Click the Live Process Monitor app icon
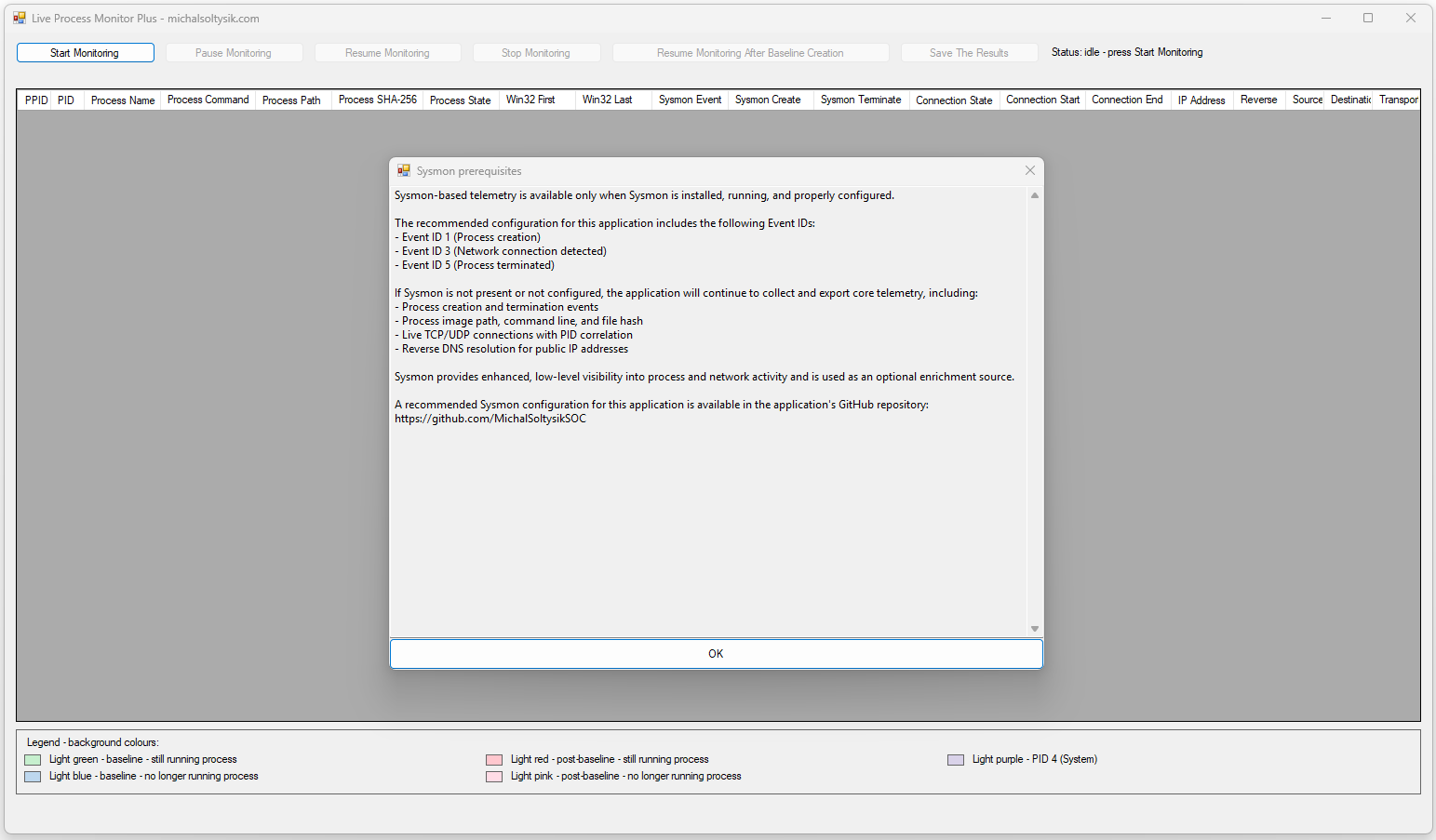The width and height of the screenshot is (1436, 840). click(20, 18)
